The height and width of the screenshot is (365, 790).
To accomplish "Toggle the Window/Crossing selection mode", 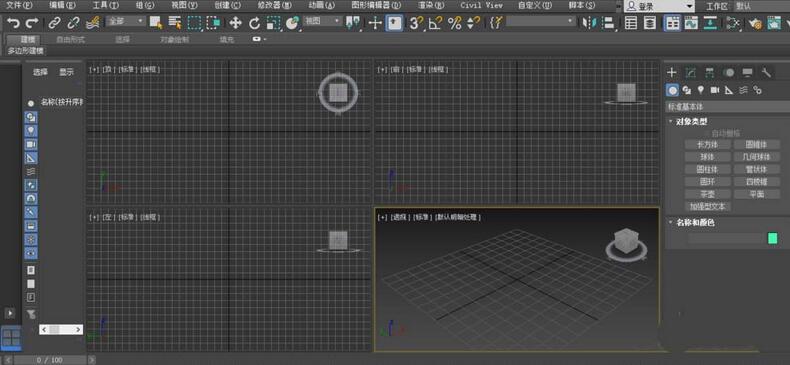I will click(214, 23).
